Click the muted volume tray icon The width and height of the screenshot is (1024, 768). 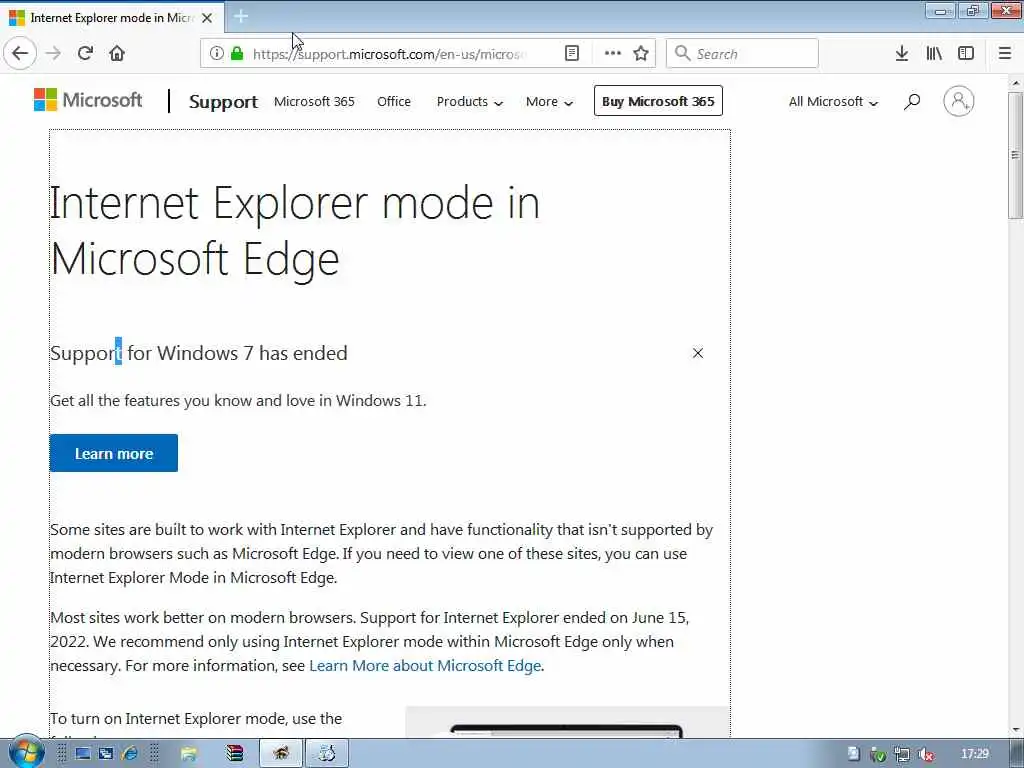(925, 754)
